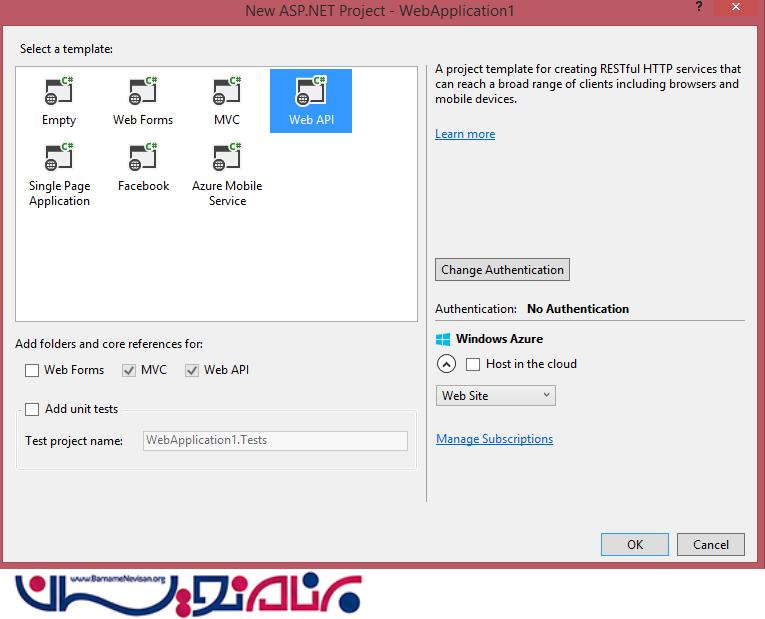This screenshot has height=619, width=765.
Task: Choose the Web Forms template icon
Action: [143, 91]
